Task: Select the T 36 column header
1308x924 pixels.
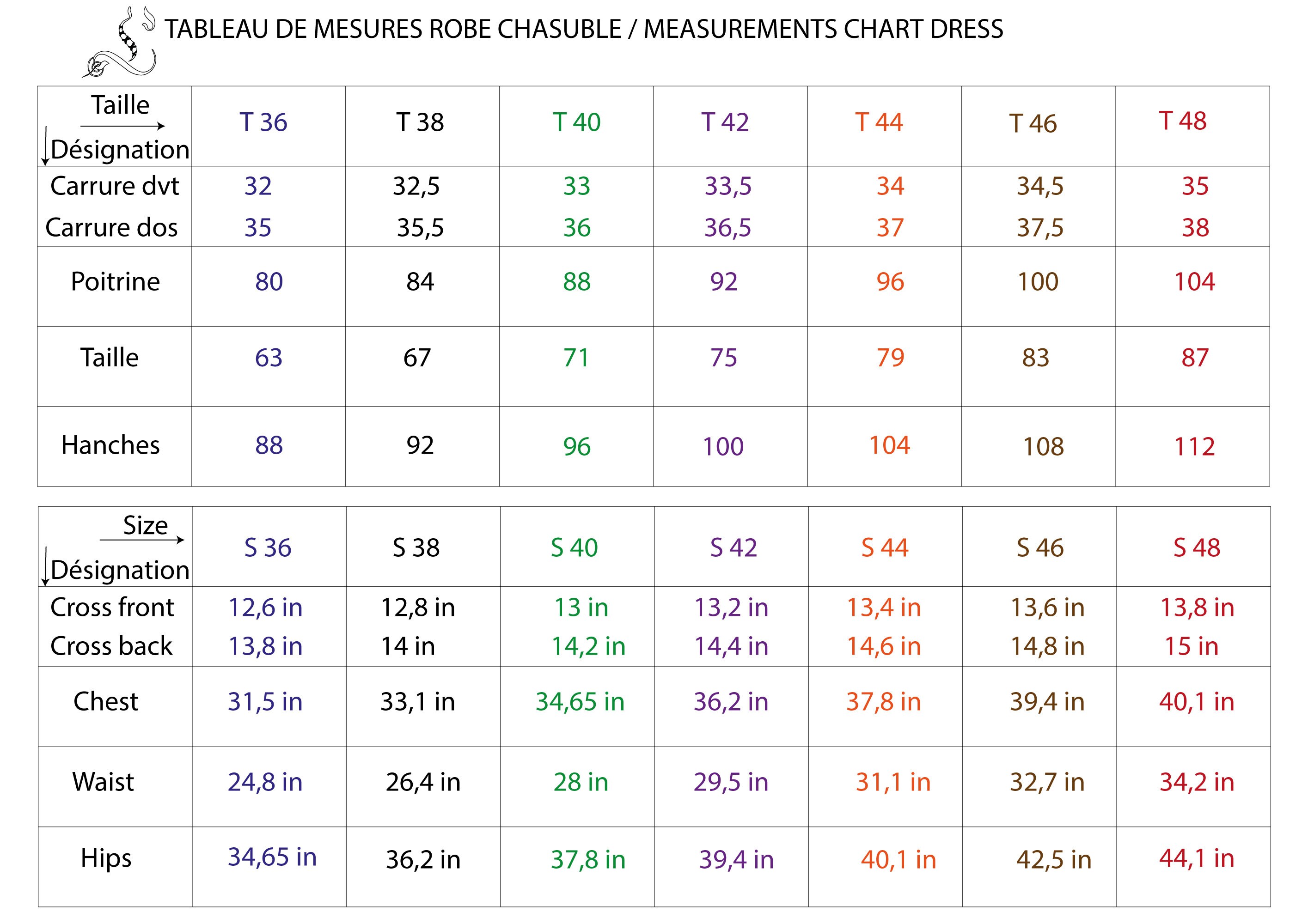Action: point(263,122)
